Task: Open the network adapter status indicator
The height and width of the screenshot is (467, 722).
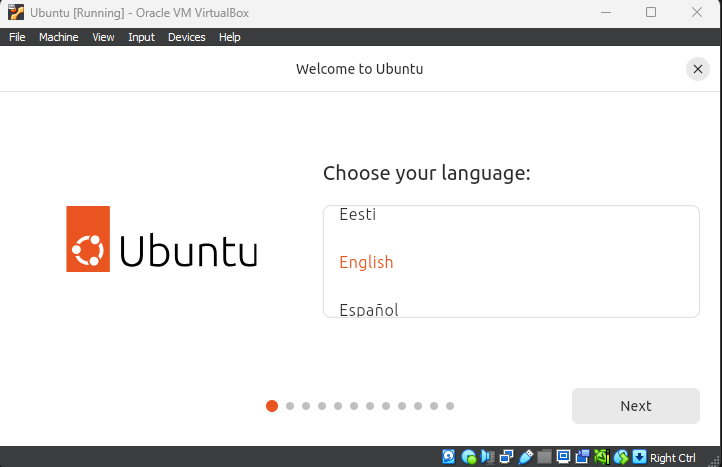Action: (x=507, y=457)
